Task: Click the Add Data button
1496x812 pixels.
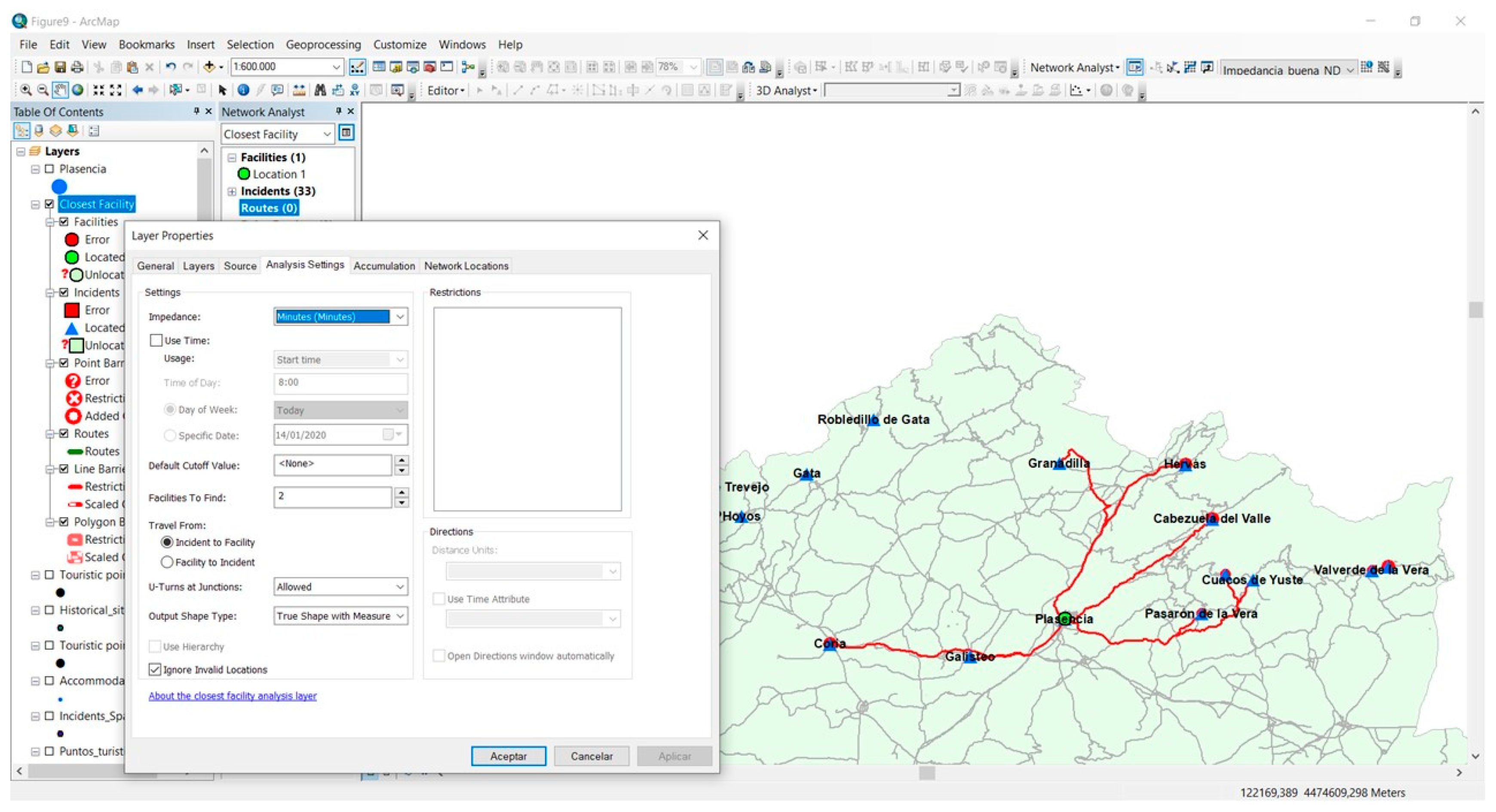Action: 209,67
